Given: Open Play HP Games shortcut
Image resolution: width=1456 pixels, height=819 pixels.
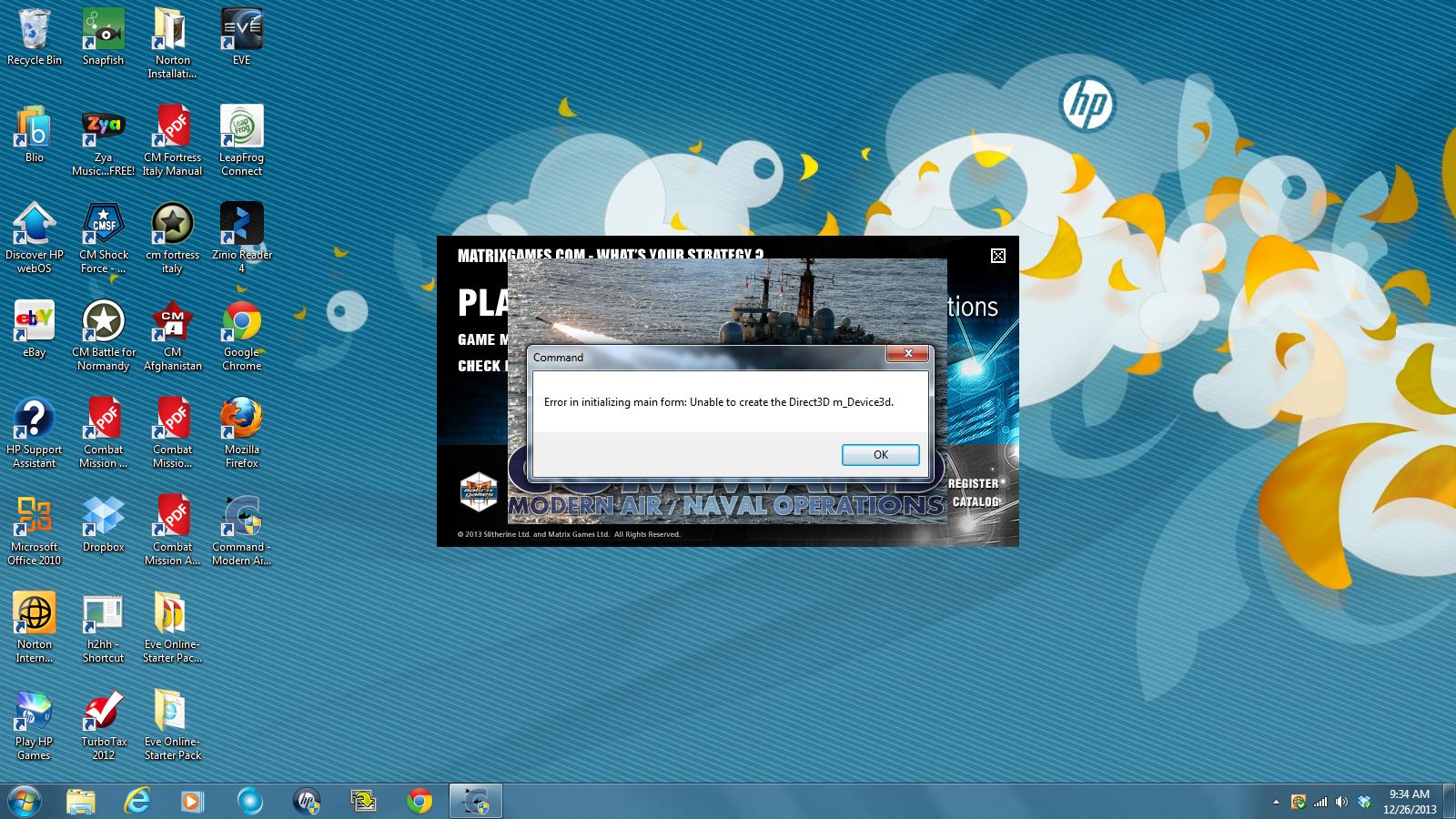Looking at the screenshot, I should [x=35, y=725].
